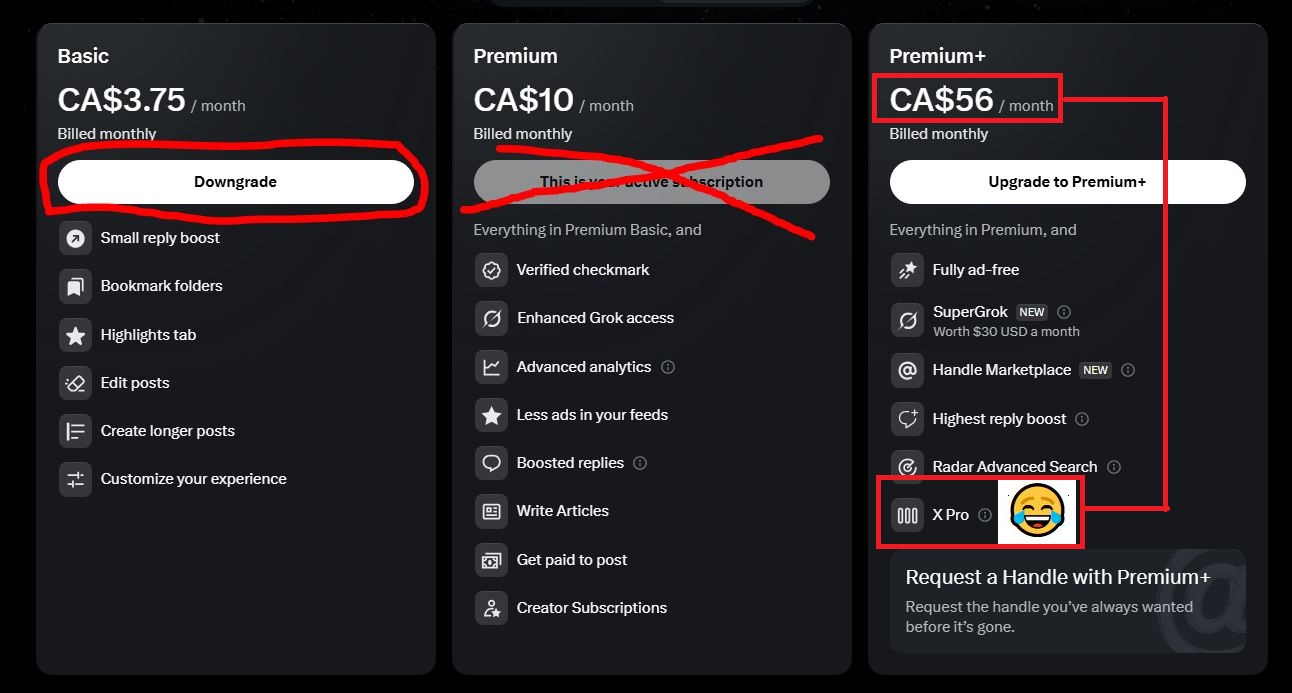Click info icon beside Boosted replies

click(x=640, y=463)
